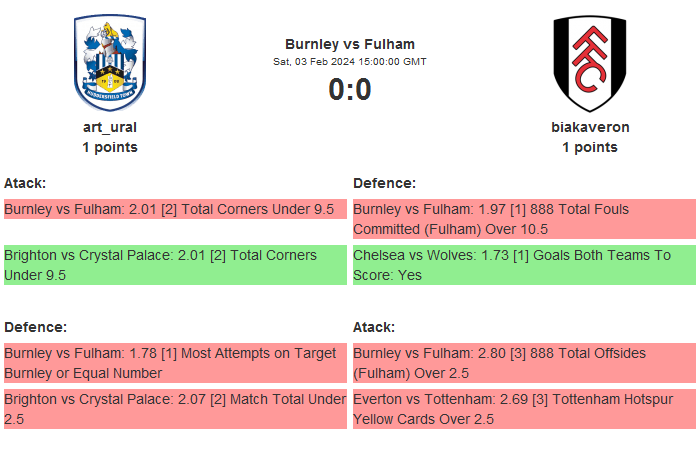Click the Atack heading under art_ural
700x460 pixels.
tap(25, 183)
